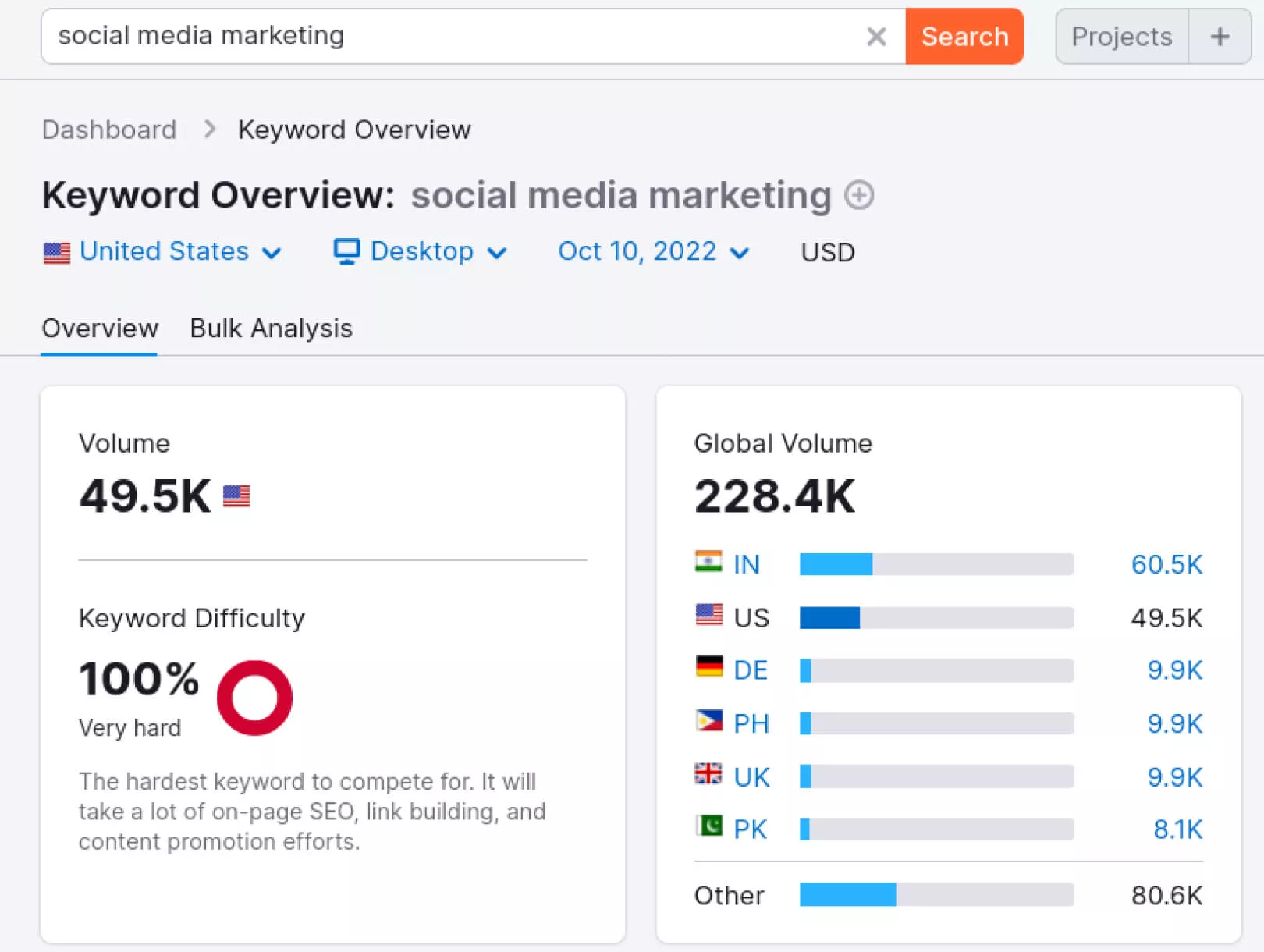Click the red Keyword Difficulty ring
Screen dimensions: 1264x952
pos(254,698)
